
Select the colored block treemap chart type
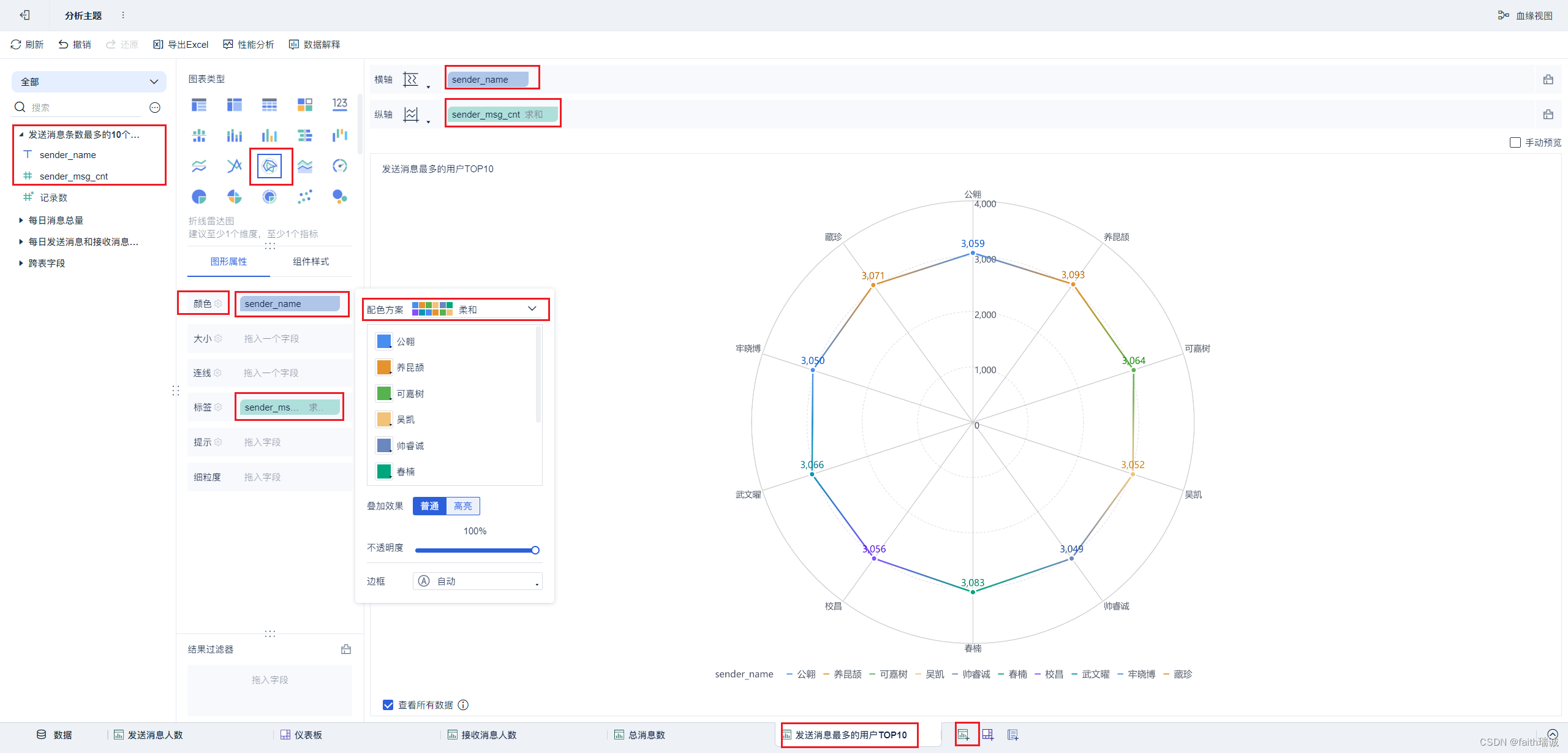point(305,105)
